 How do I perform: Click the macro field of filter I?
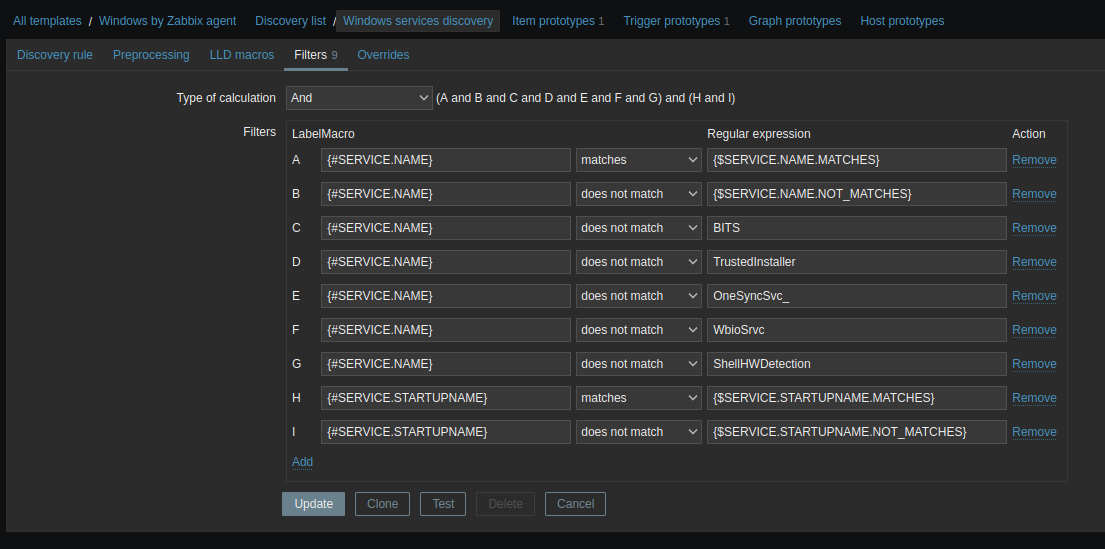[445, 432]
